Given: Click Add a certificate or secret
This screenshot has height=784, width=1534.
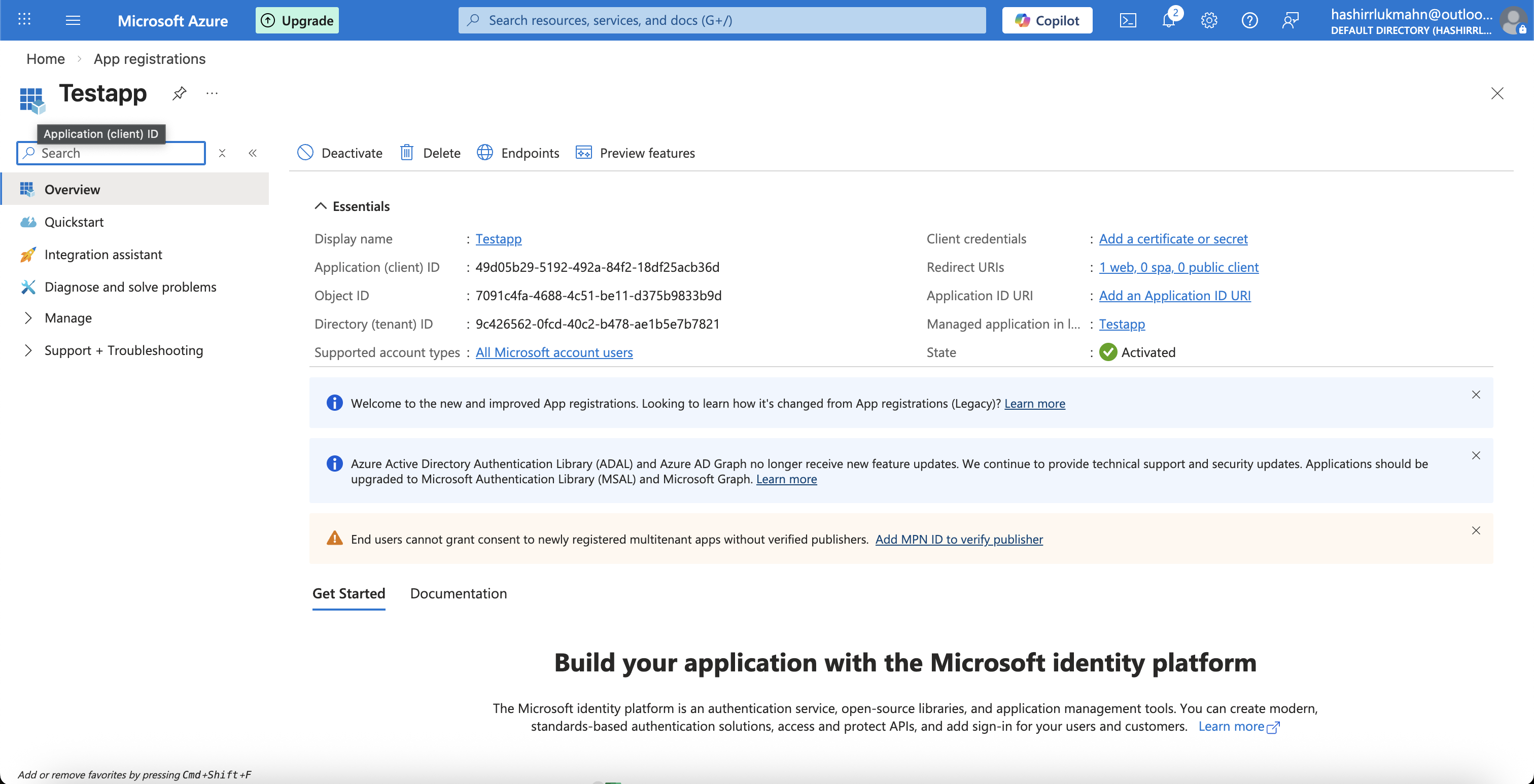Looking at the screenshot, I should pos(1172,238).
